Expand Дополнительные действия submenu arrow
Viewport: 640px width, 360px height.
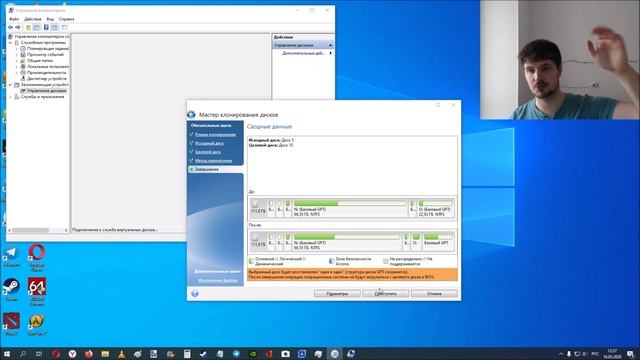click(331, 53)
